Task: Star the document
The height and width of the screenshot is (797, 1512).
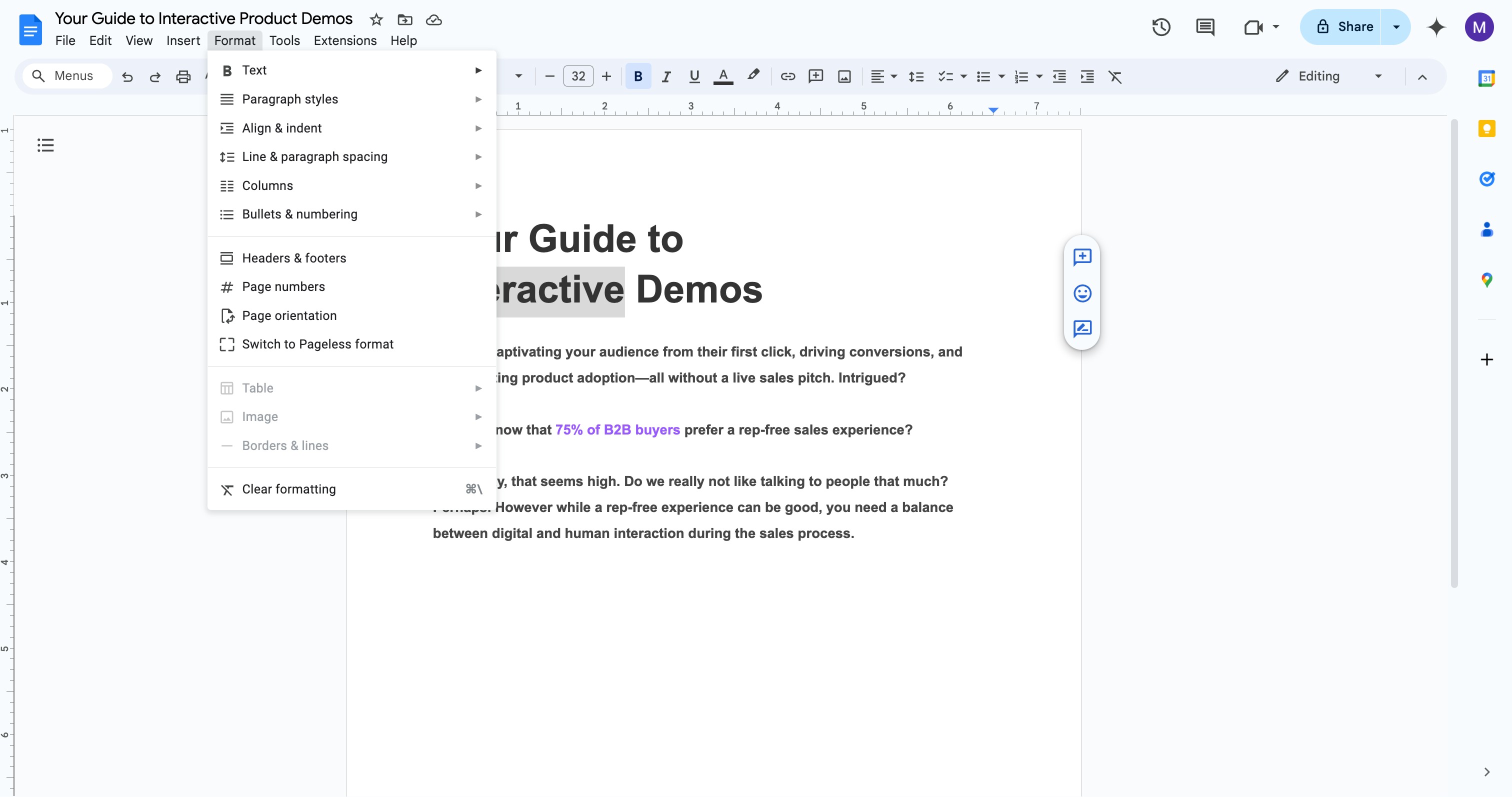Action: click(376, 20)
